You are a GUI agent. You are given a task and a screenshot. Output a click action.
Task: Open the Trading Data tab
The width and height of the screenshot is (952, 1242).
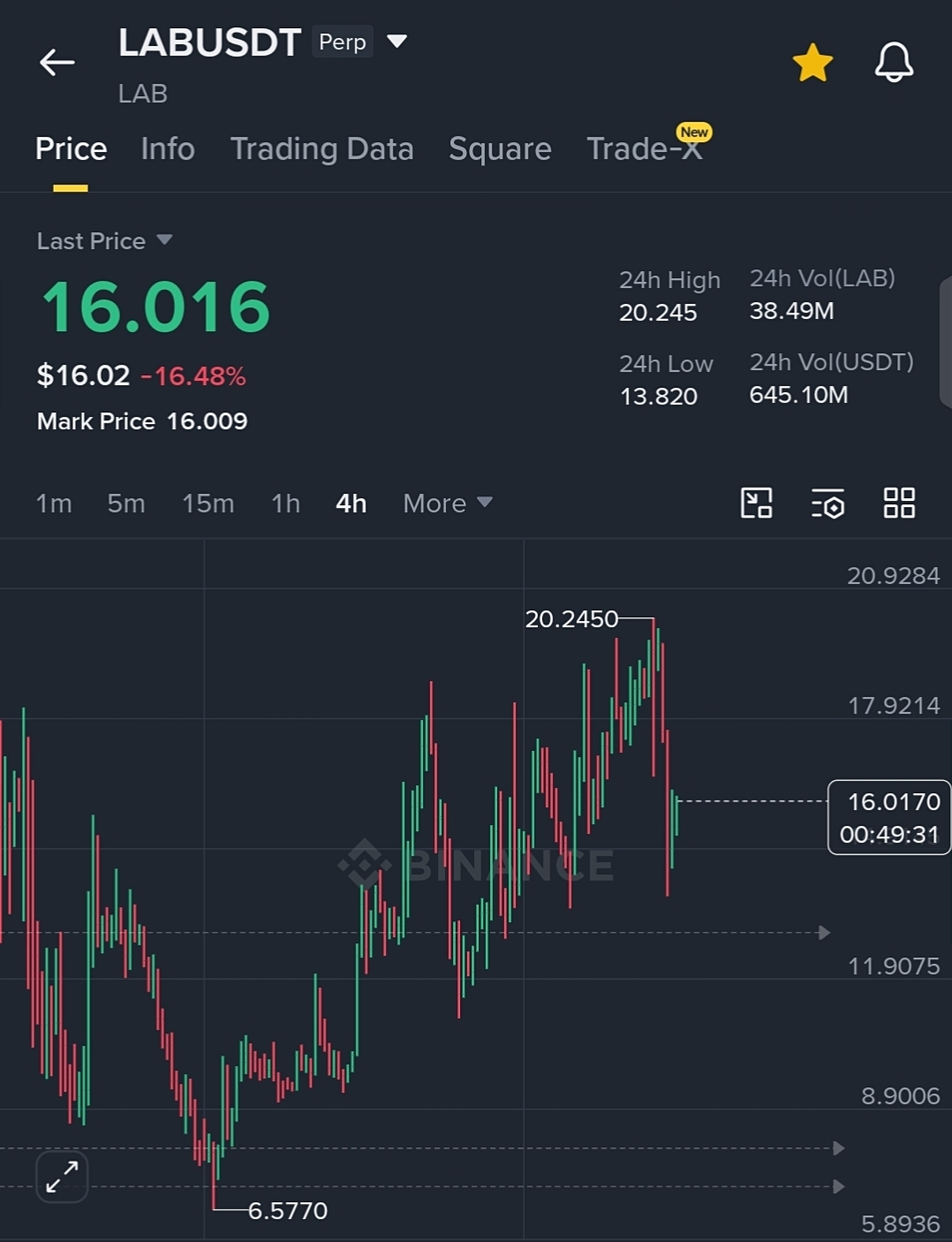(x=321, y=149)
